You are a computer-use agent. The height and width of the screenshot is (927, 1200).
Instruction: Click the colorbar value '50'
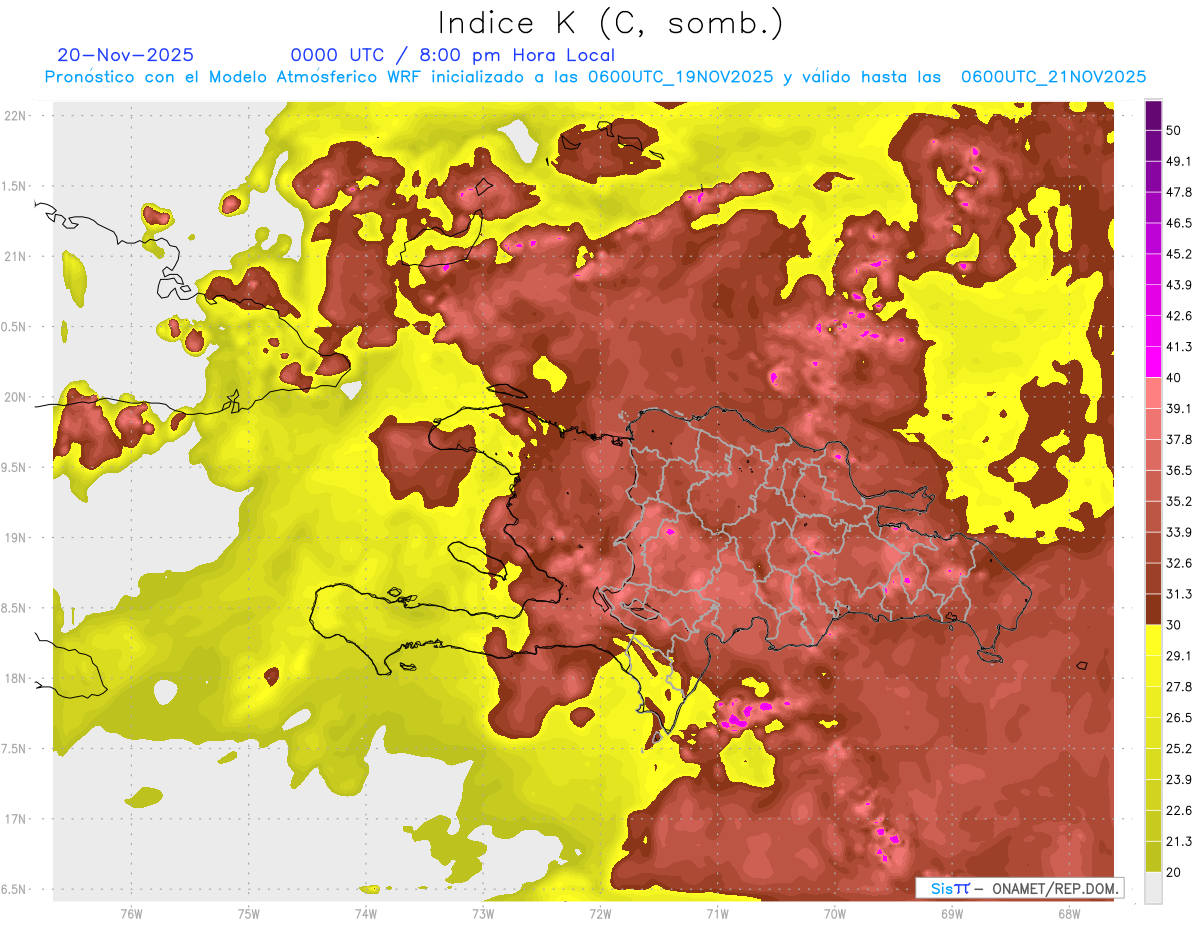pyautogui.click(x=1175, y=131)
